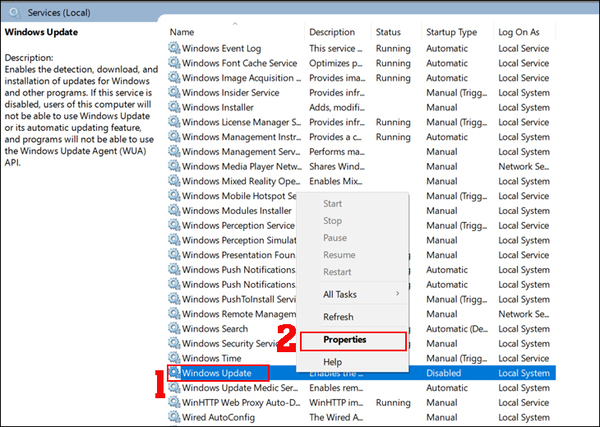600x427 pixels.
Task: Click gear icon of Windows Font Cache Service
Action: tap(174, 63)
